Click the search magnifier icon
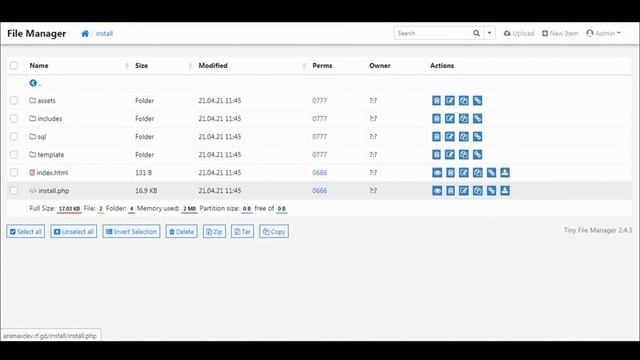This screenshot has width=640, height=360. [x=476, y=33]
